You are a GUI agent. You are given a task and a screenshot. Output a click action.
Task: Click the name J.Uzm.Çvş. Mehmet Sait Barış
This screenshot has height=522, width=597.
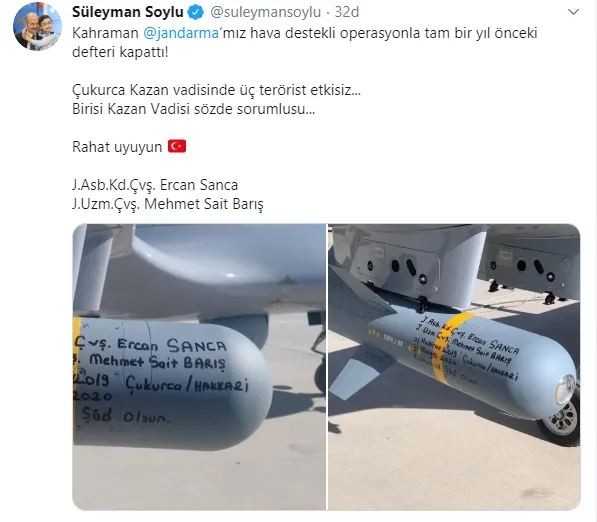[x=168, y=204]
